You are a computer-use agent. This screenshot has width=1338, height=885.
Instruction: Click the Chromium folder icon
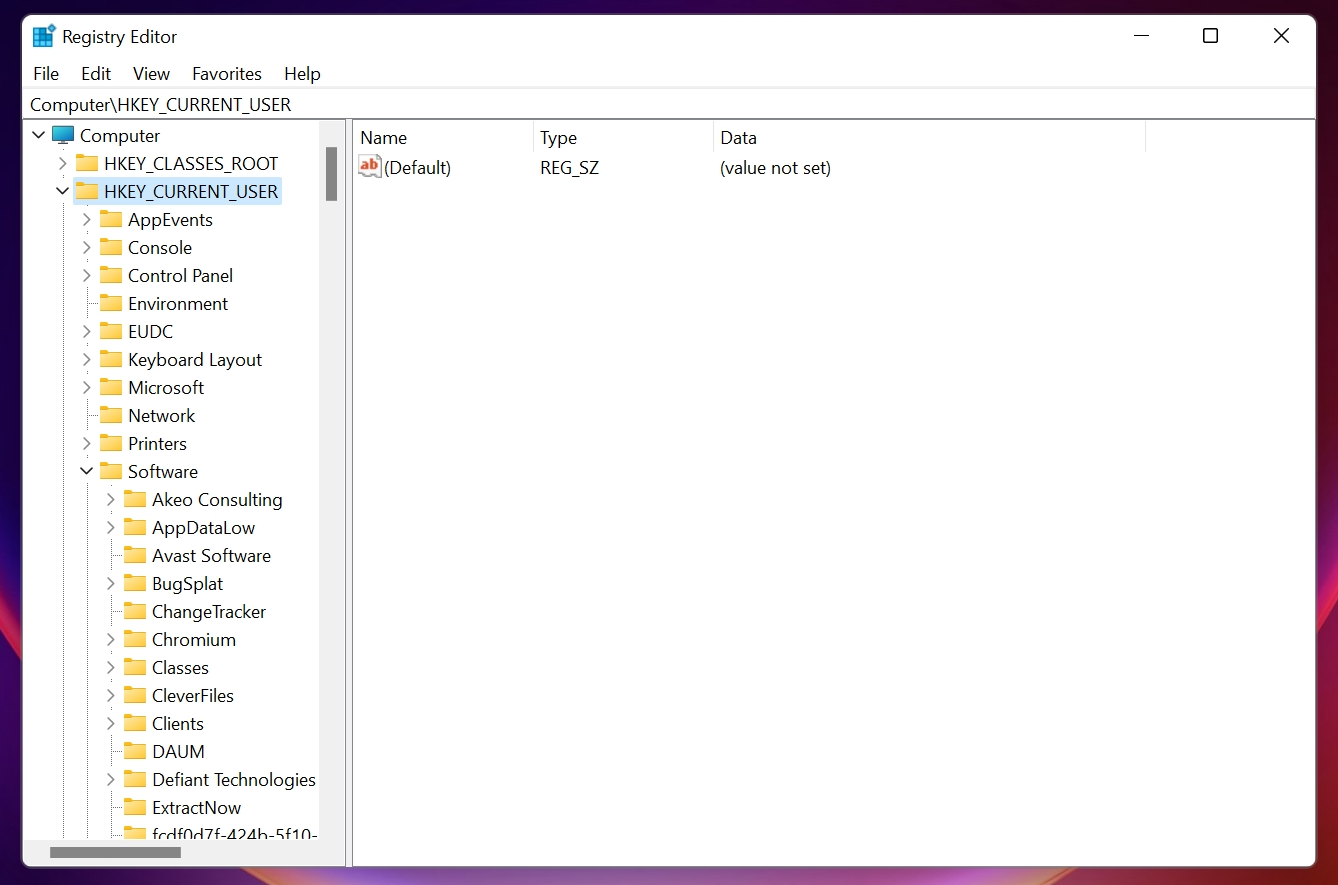pos(135,639)
